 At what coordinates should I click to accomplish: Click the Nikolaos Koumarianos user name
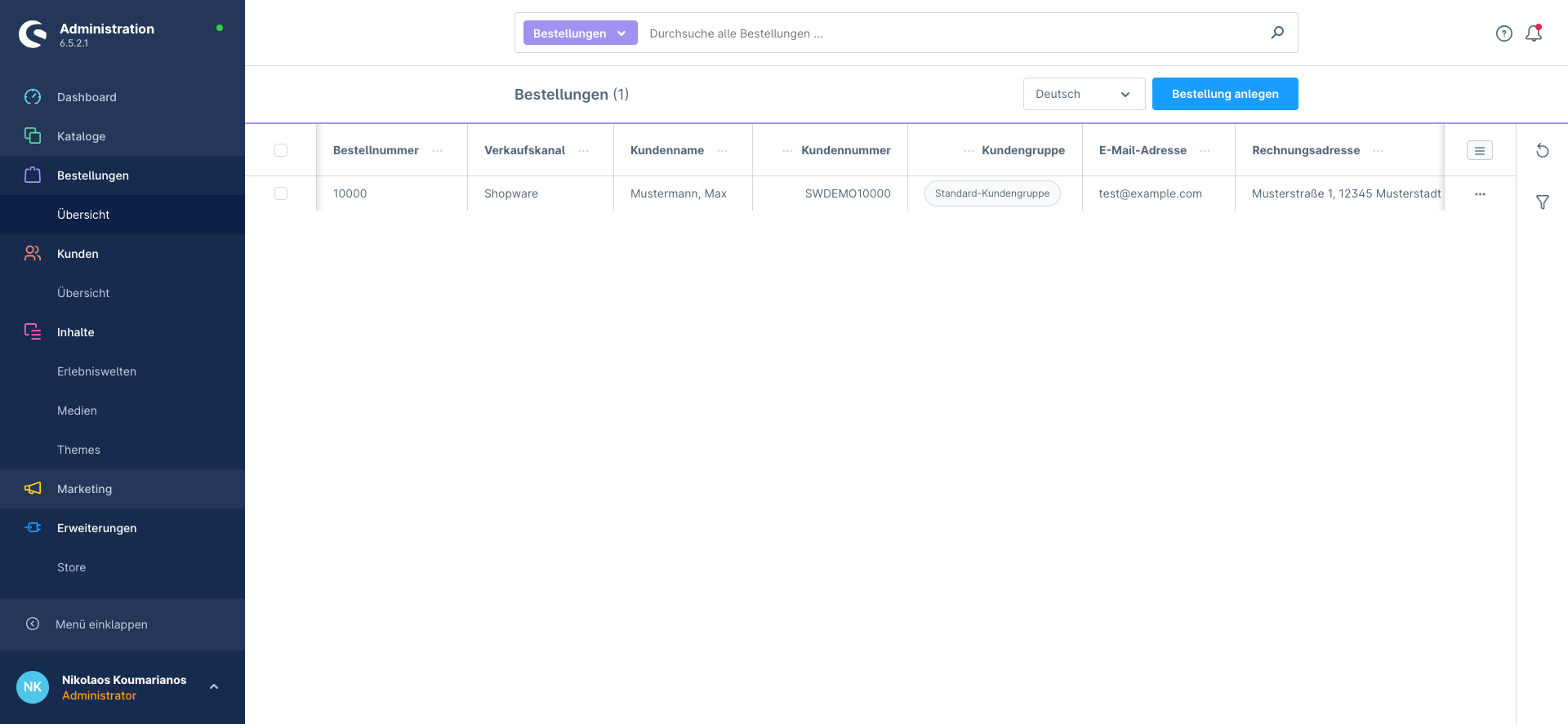click(x=124, y=680)
